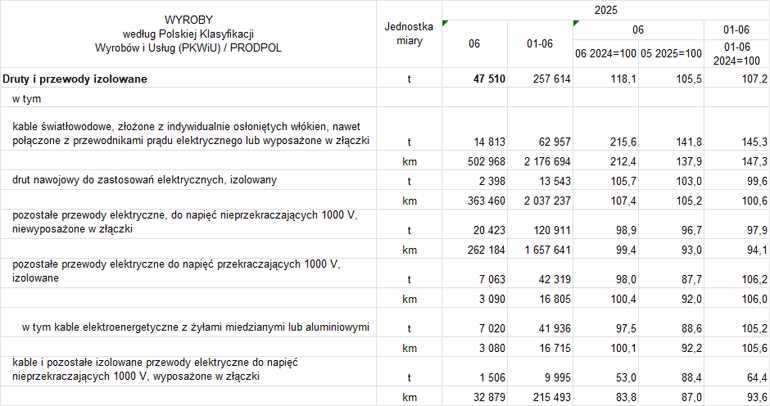Click the "w tym kable elektroenergetyczne" row label
Viewport: 770px width, 406px height.
[200, 327]
